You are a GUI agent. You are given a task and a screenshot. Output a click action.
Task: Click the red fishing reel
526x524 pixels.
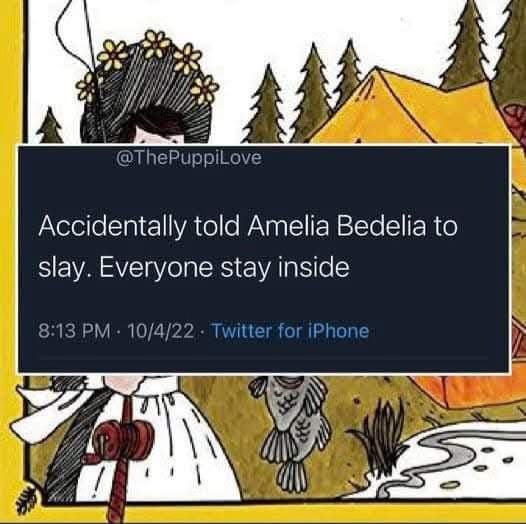[x=123, y=435]
